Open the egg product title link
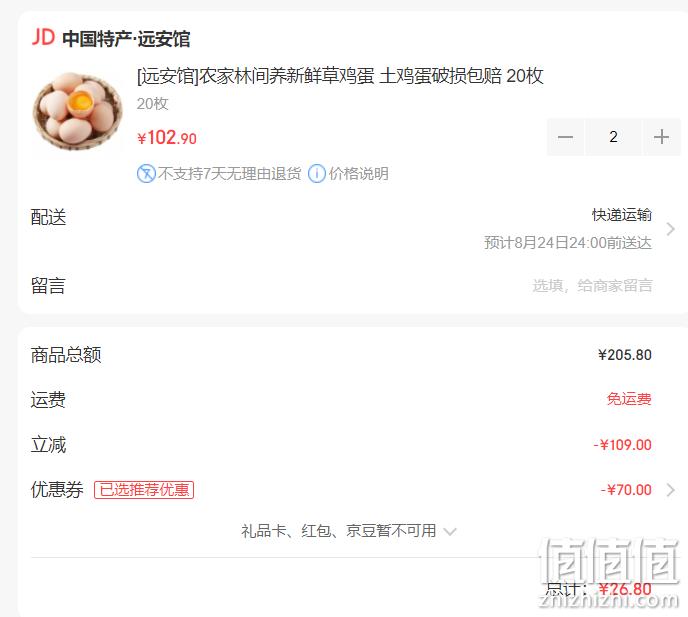The height and width of the screenshot is (617, 688). [x=340, y=76]
